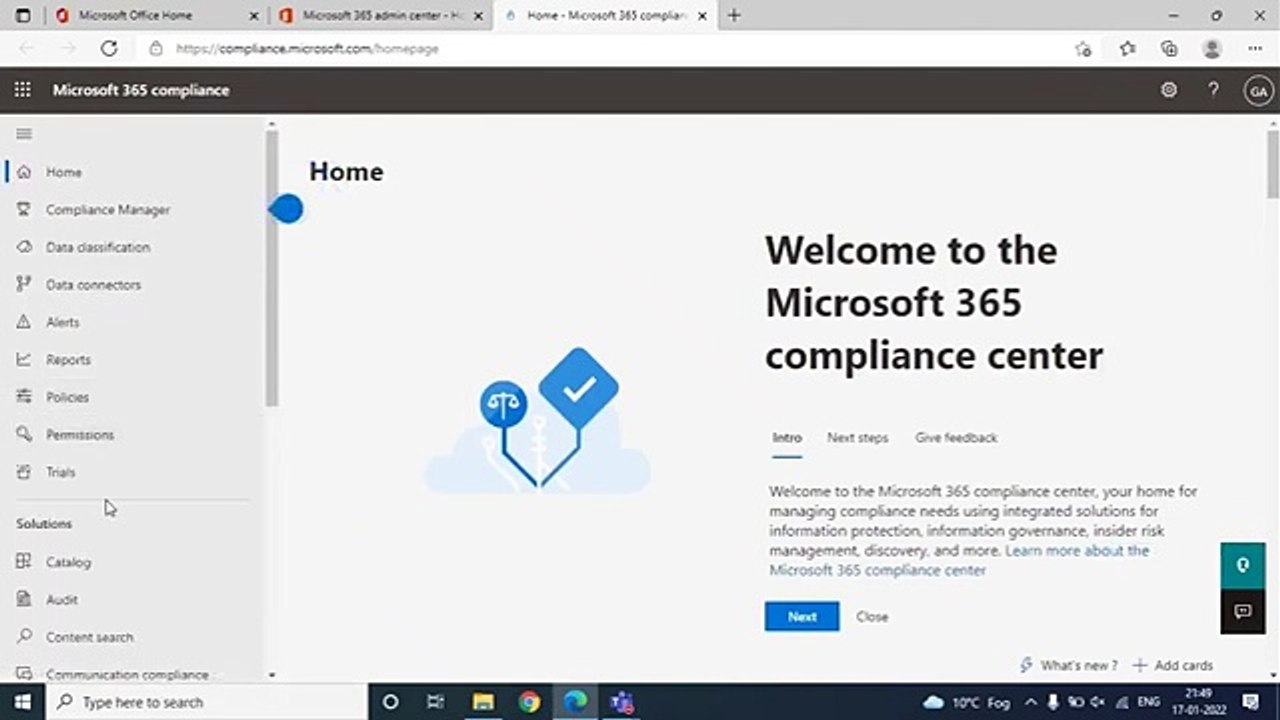
Task: Click the Compliance Manager trophy icon
Action: (x=24, y=210)
